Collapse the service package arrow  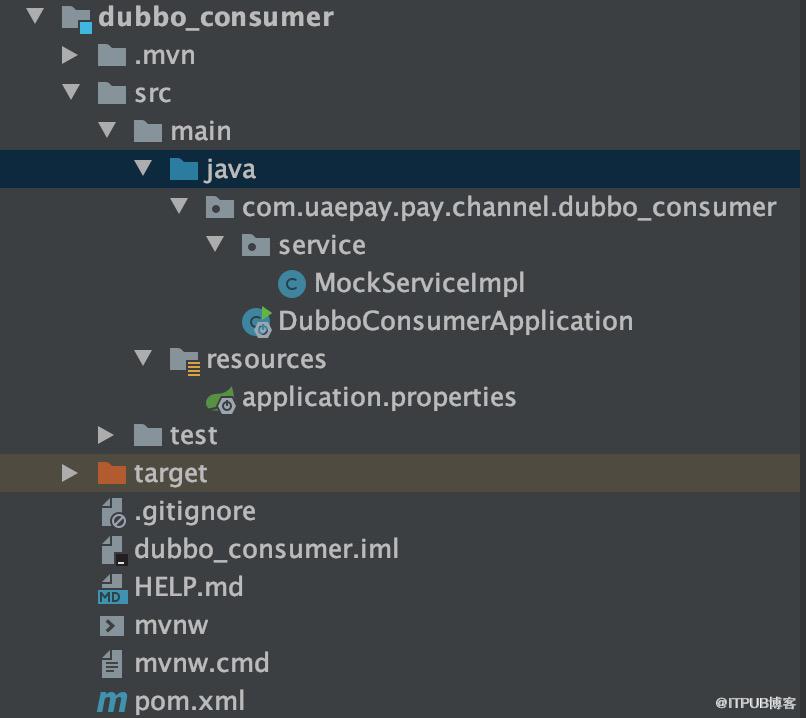click(215, 243)
